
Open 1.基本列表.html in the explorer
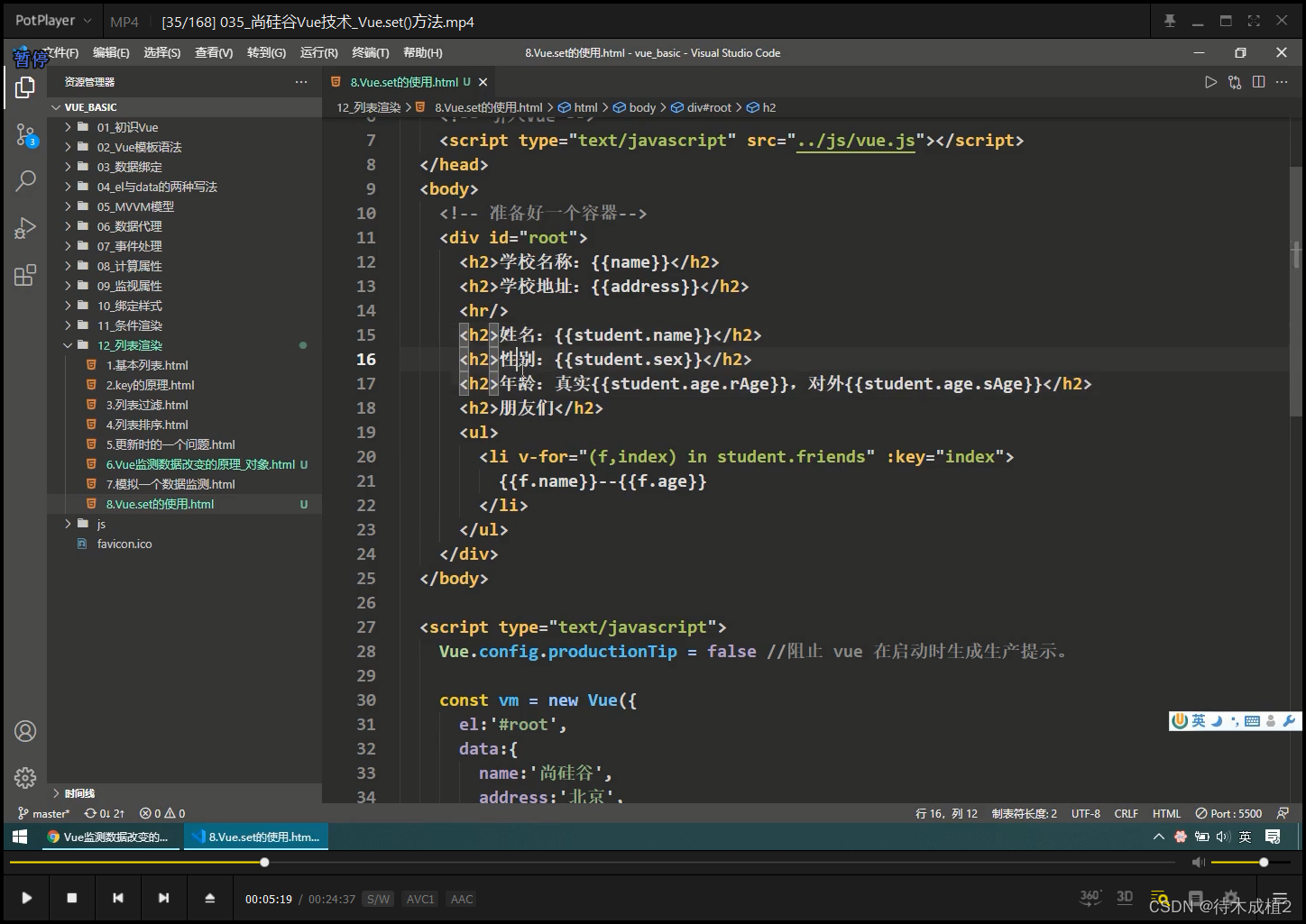coord(147,365)
